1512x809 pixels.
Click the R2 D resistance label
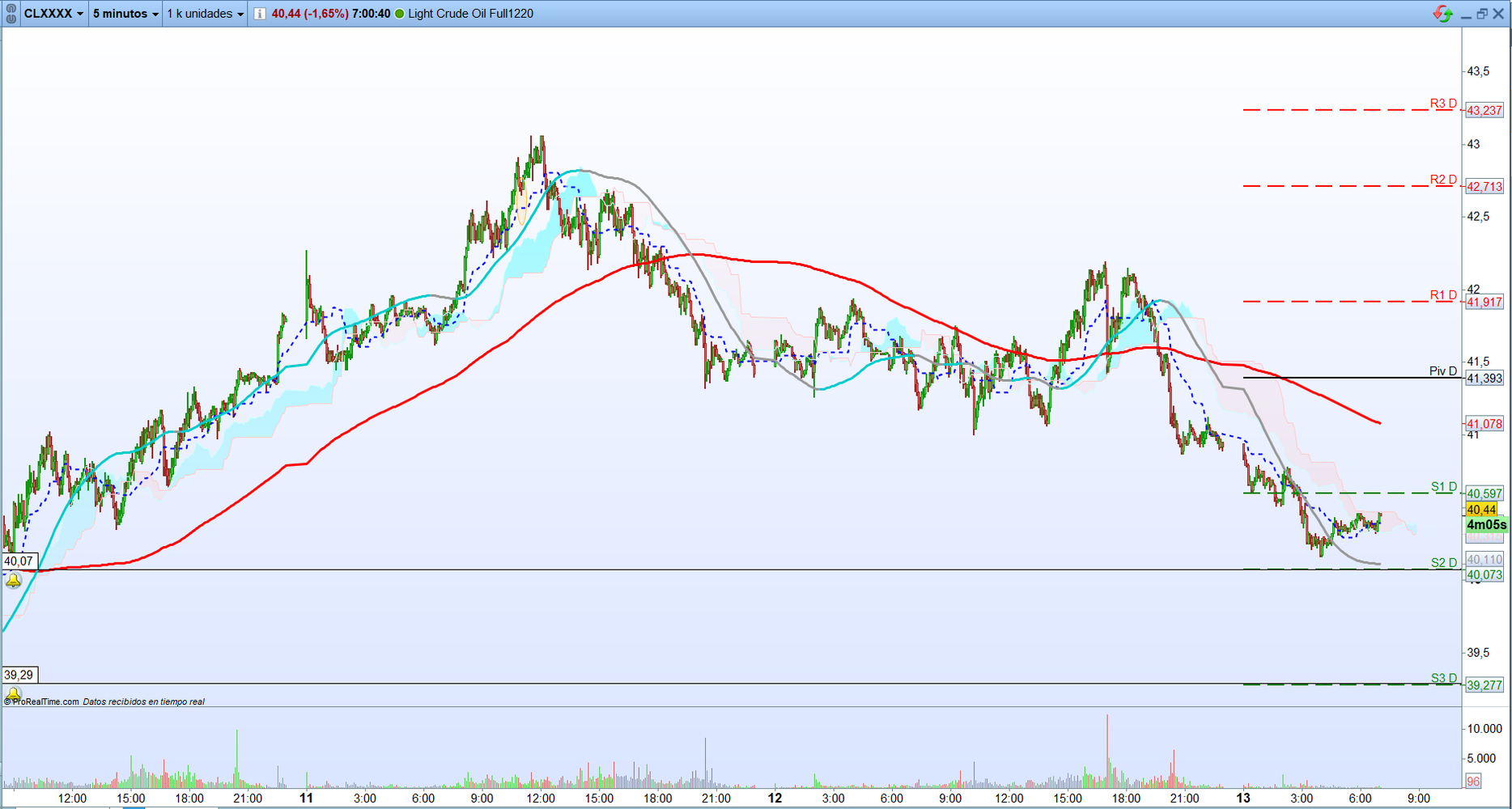1443,180
